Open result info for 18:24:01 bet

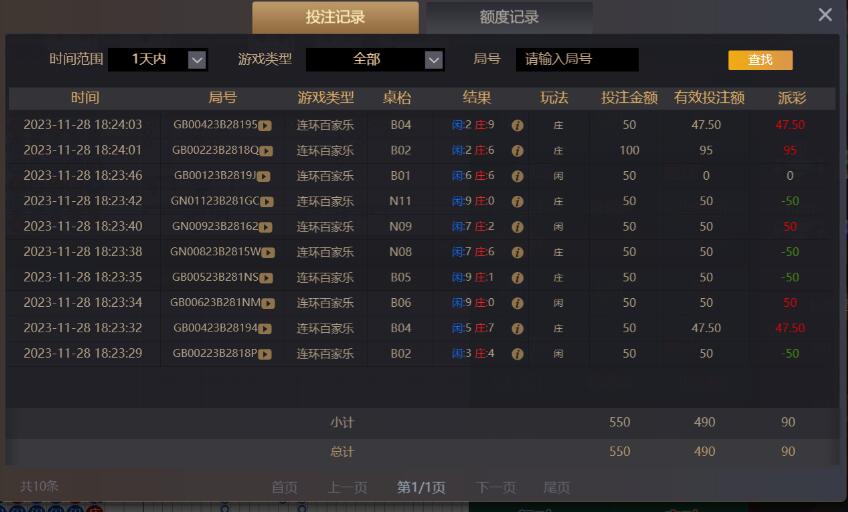pos(518,151)
